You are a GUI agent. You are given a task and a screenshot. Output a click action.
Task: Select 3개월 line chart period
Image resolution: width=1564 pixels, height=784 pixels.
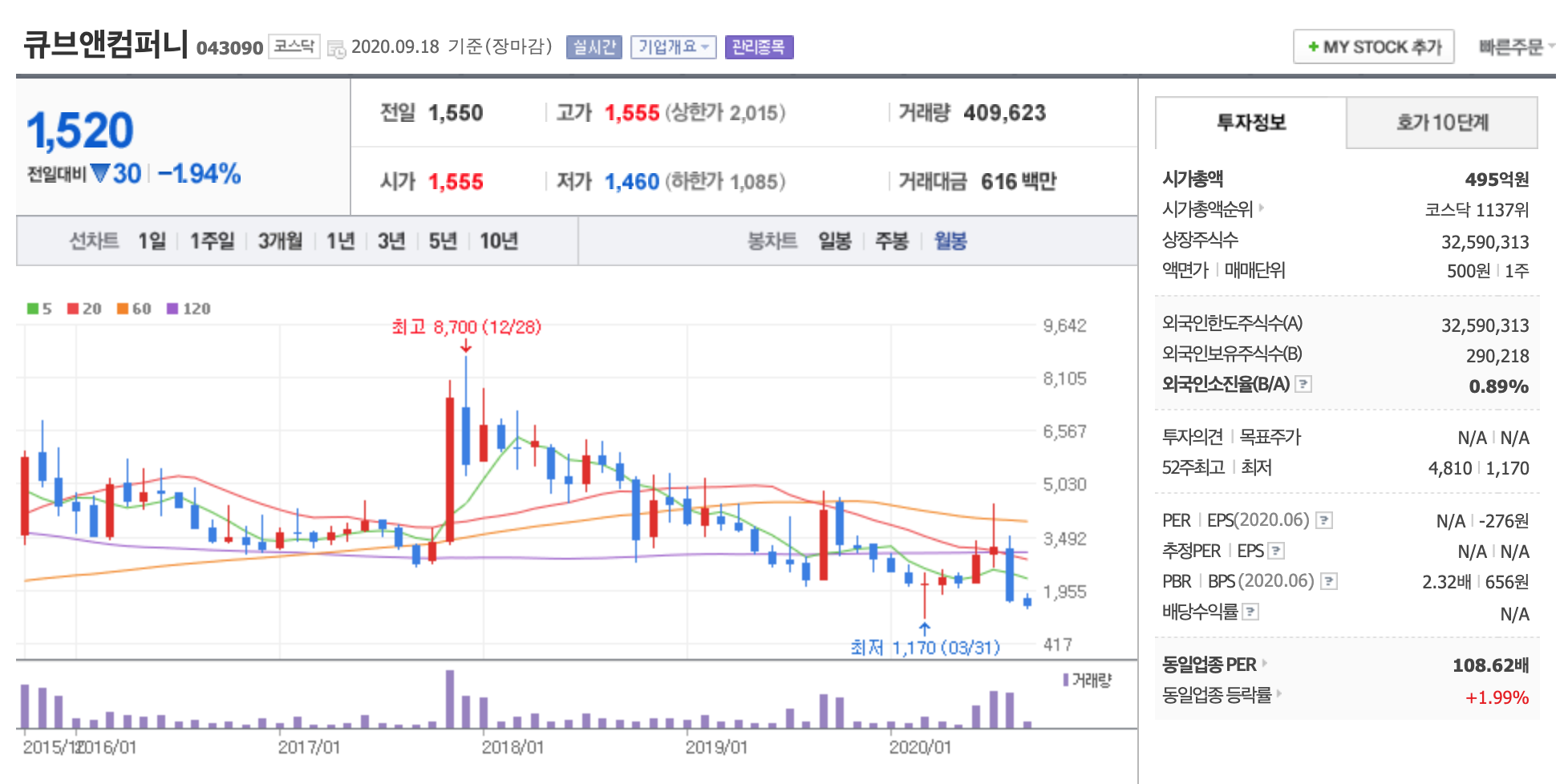pos(281,240)
